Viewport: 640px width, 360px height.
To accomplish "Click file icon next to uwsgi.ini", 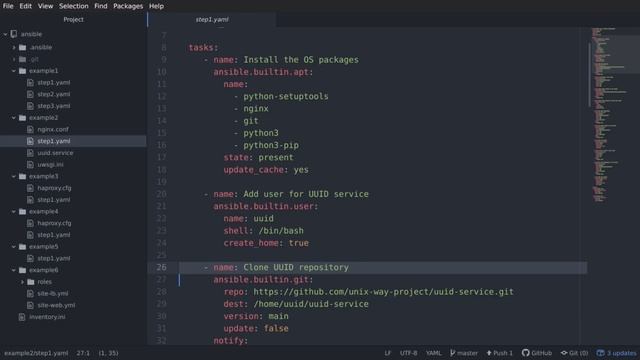I will point(30,165).
